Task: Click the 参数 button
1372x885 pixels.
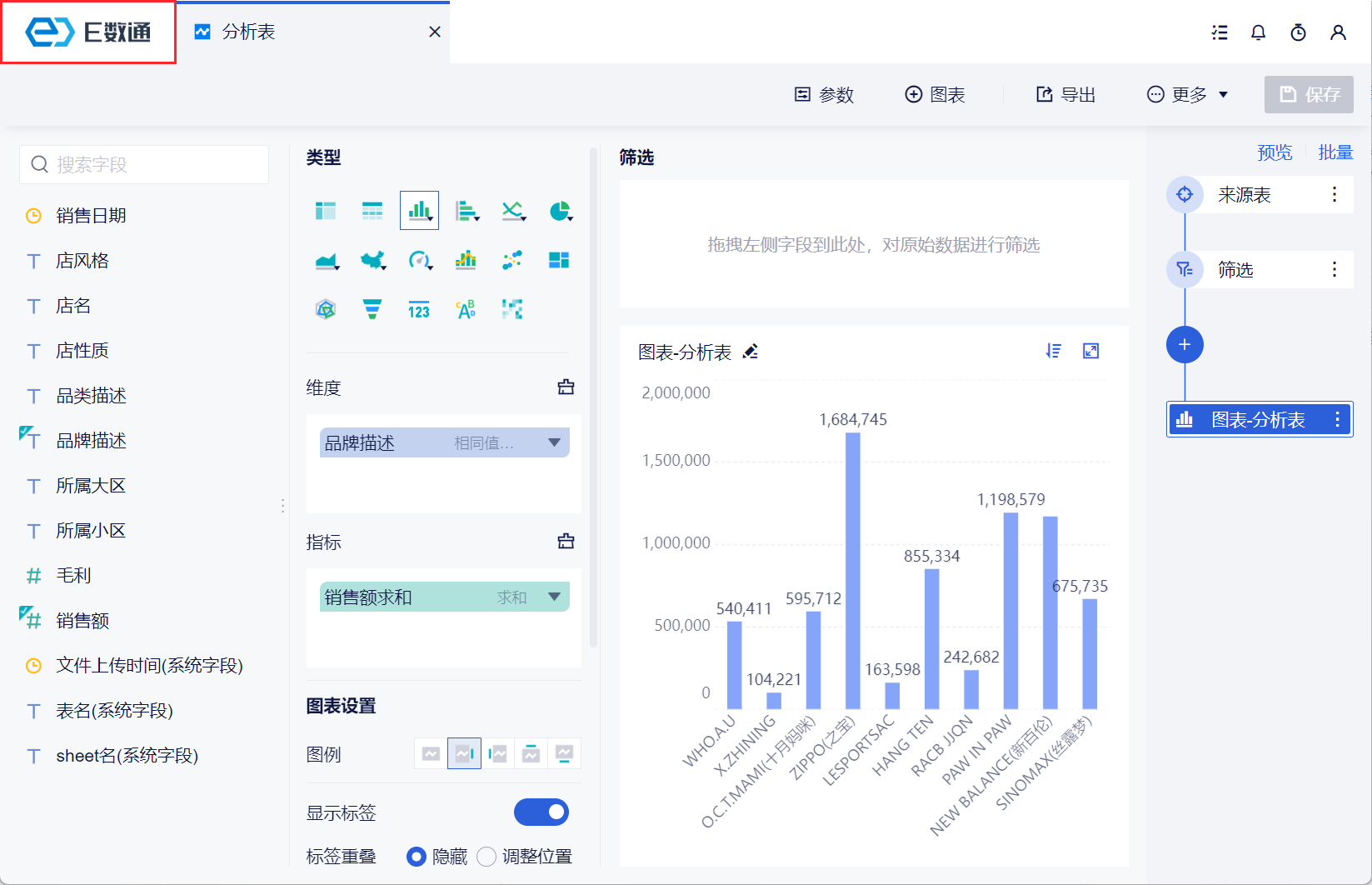Action: [824, 95]
